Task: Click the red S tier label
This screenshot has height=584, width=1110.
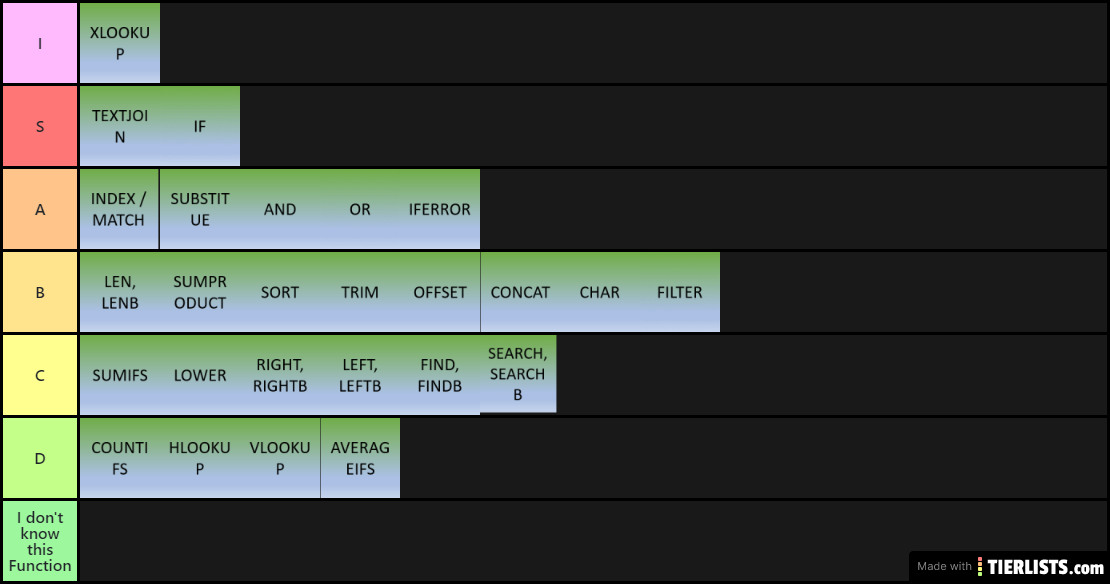Action: pos(40,127)
